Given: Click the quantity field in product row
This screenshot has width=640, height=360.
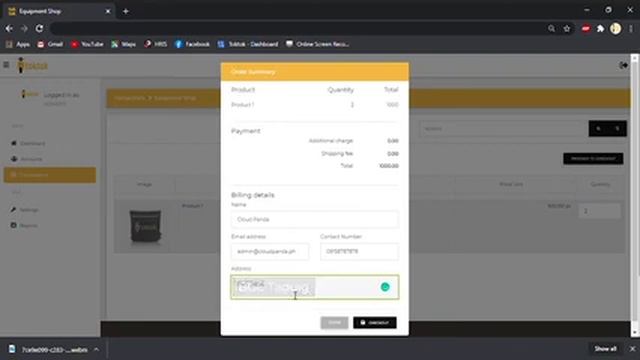Looking at the screenshot, I should tap(599, 211).
